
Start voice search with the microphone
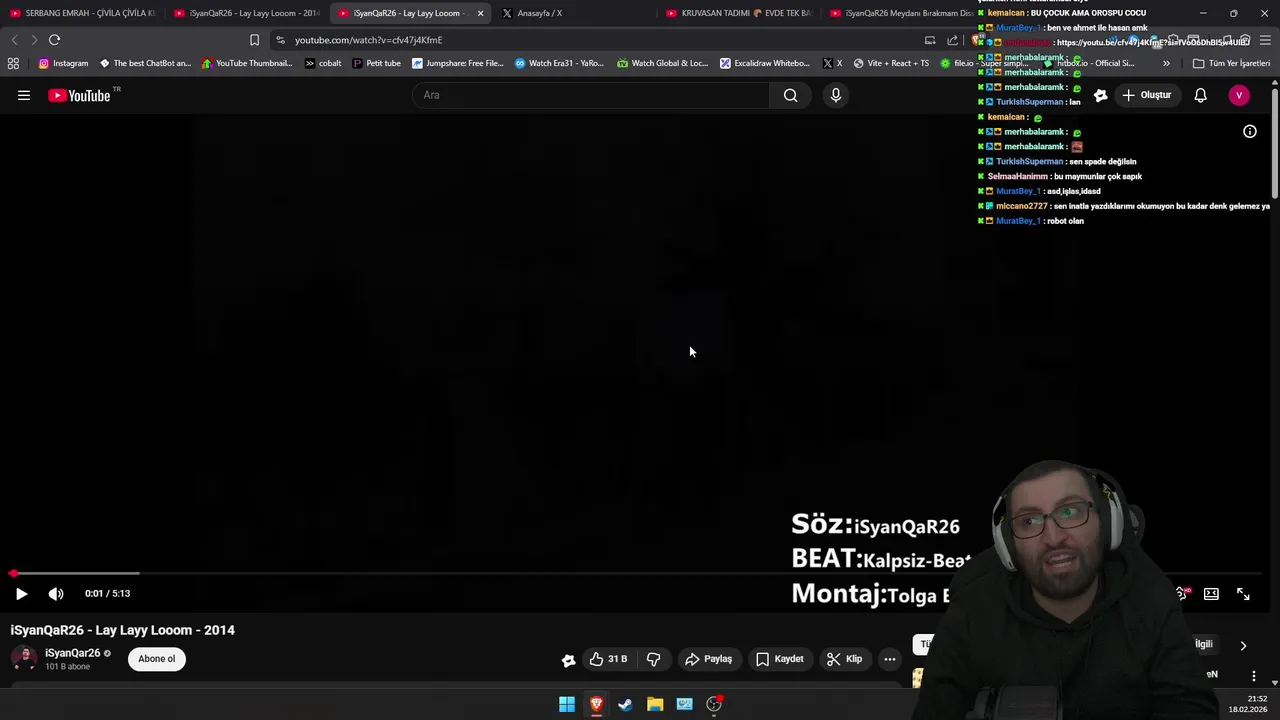[836, 95]
